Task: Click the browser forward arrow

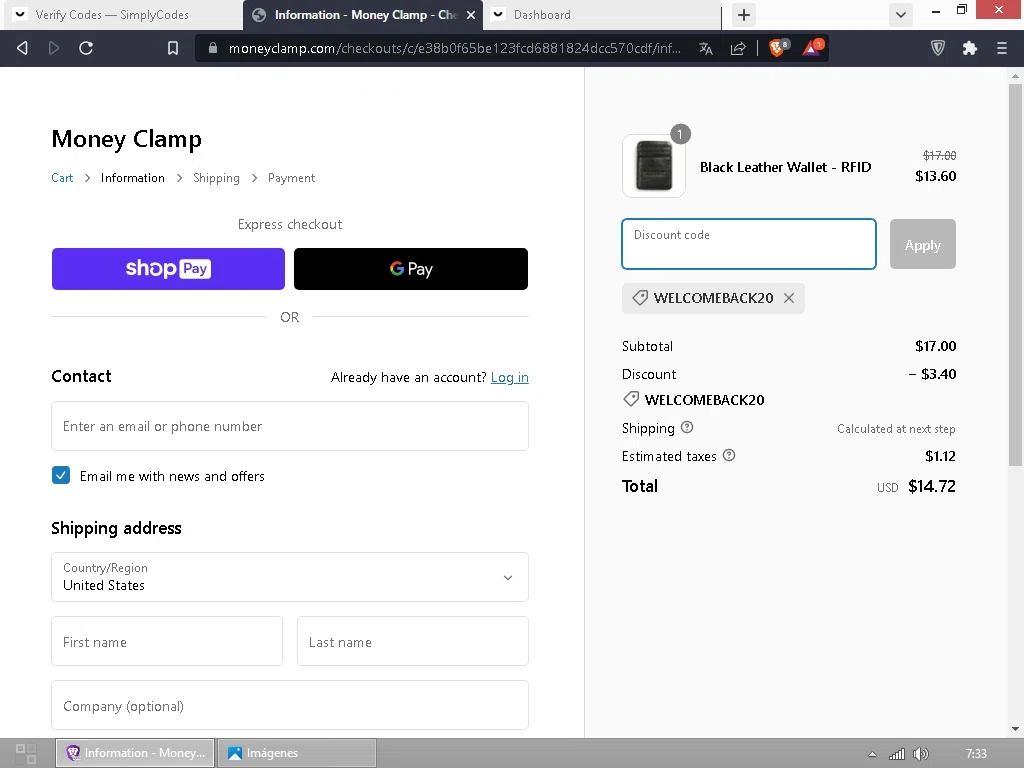Action: coord(54,48)
